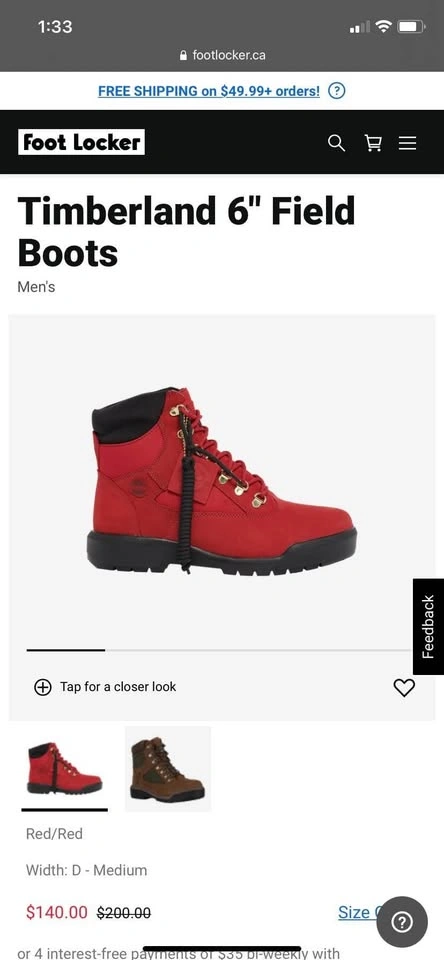Tap the Timberland 6" Field Boots title
Viewport: 444px width, 960px height.
click(x=186, y=231)
